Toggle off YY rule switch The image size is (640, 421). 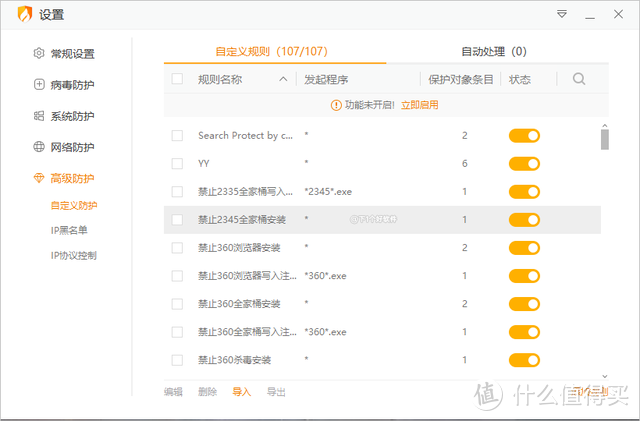point(524,164)
